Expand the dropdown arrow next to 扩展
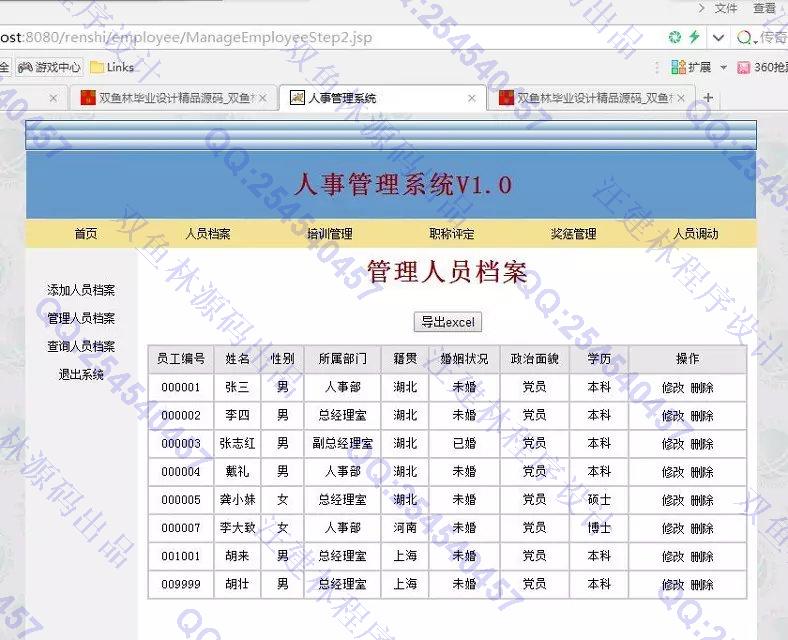Viewport: 788px width, 640px height. (x=723, y=67)
